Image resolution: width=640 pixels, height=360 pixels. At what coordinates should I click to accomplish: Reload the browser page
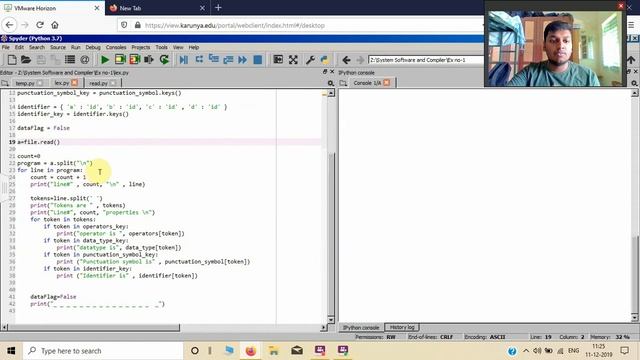point(40,25)
